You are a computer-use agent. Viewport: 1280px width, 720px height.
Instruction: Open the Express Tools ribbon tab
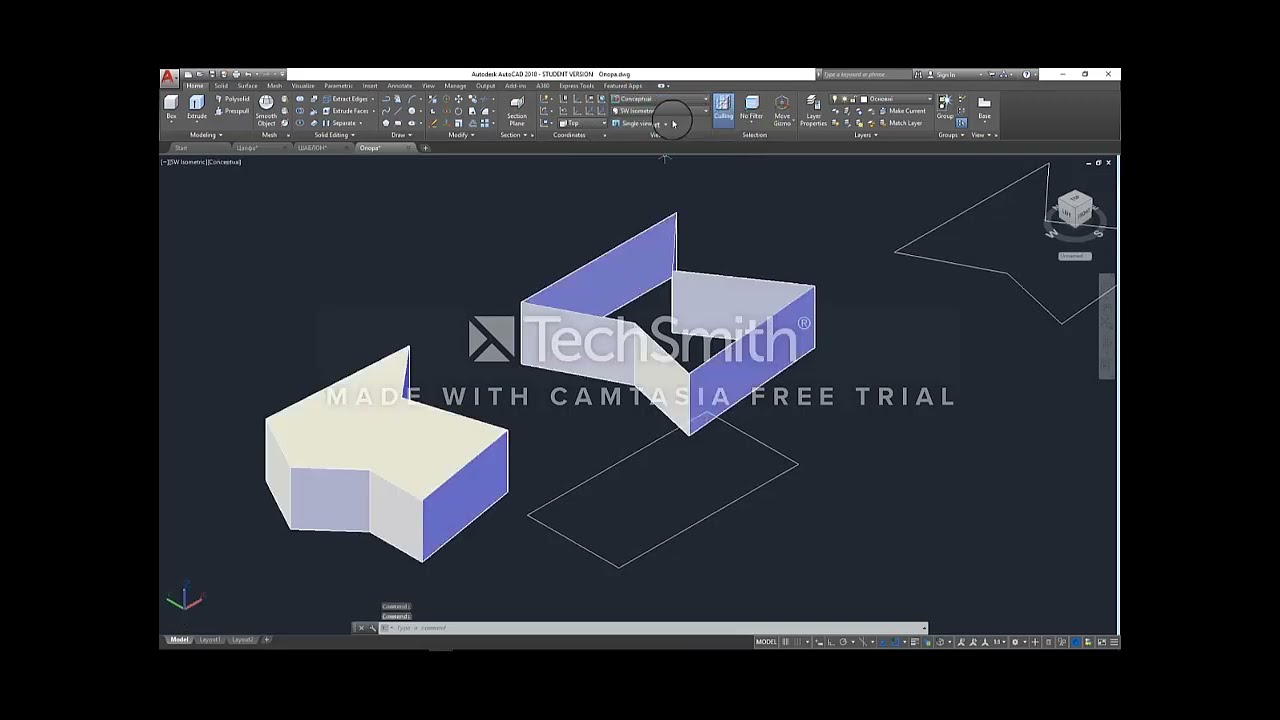click(576, 86)
